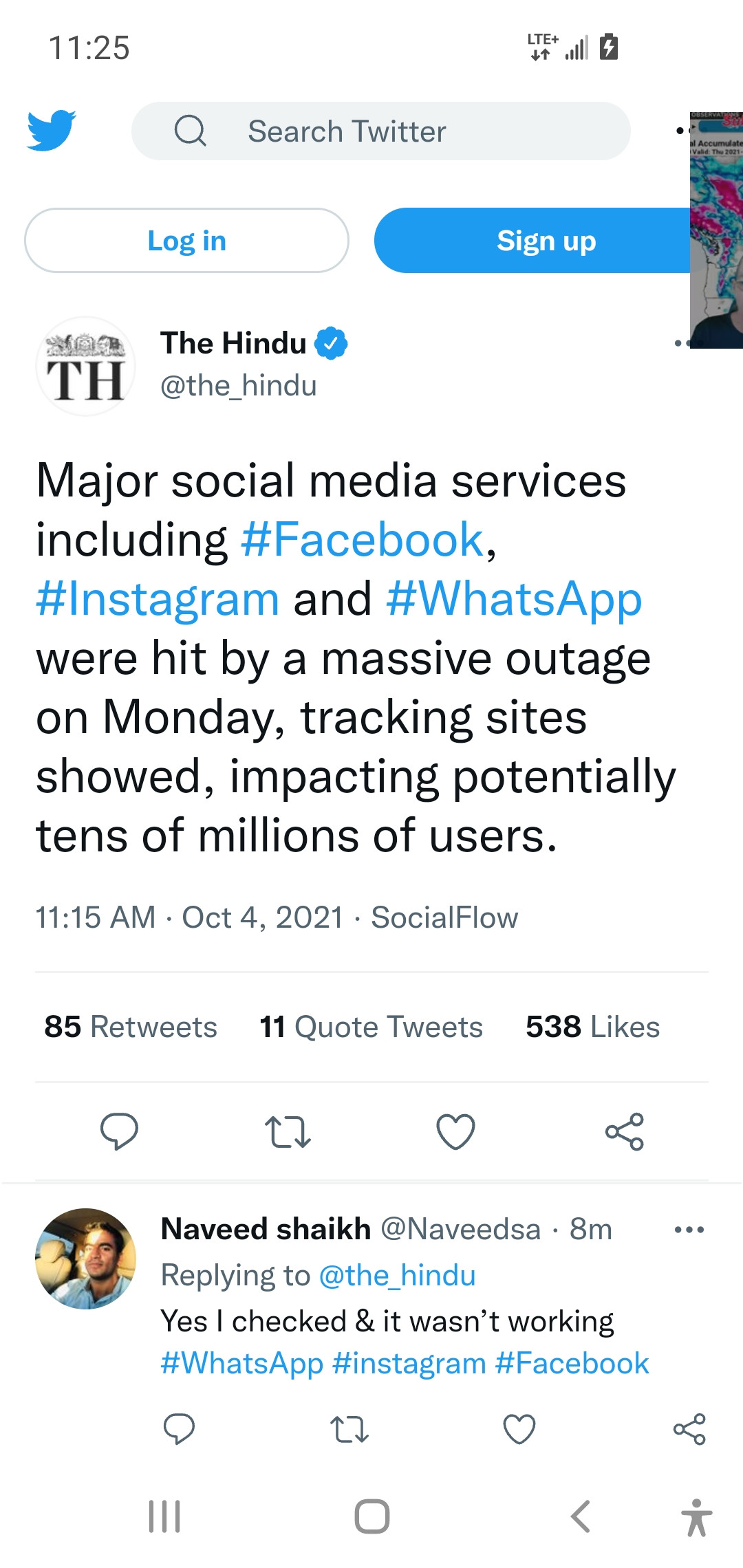Open the #Facebook hashtag in the tweet
The image size is (743, 1568).
363,540
